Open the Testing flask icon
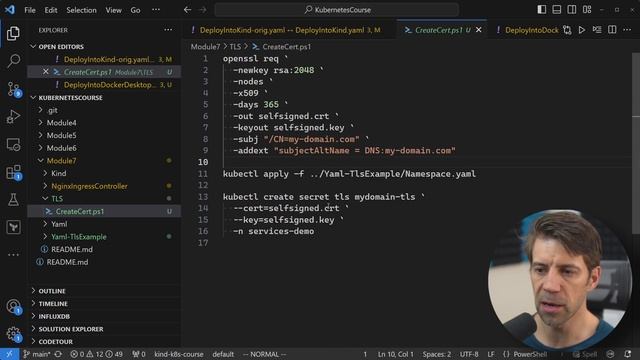This screenshot has width=640, height=360. (13, 200)
